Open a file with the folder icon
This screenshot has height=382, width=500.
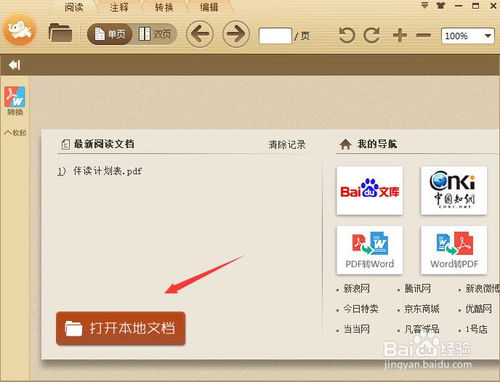(x=60, y=33)
